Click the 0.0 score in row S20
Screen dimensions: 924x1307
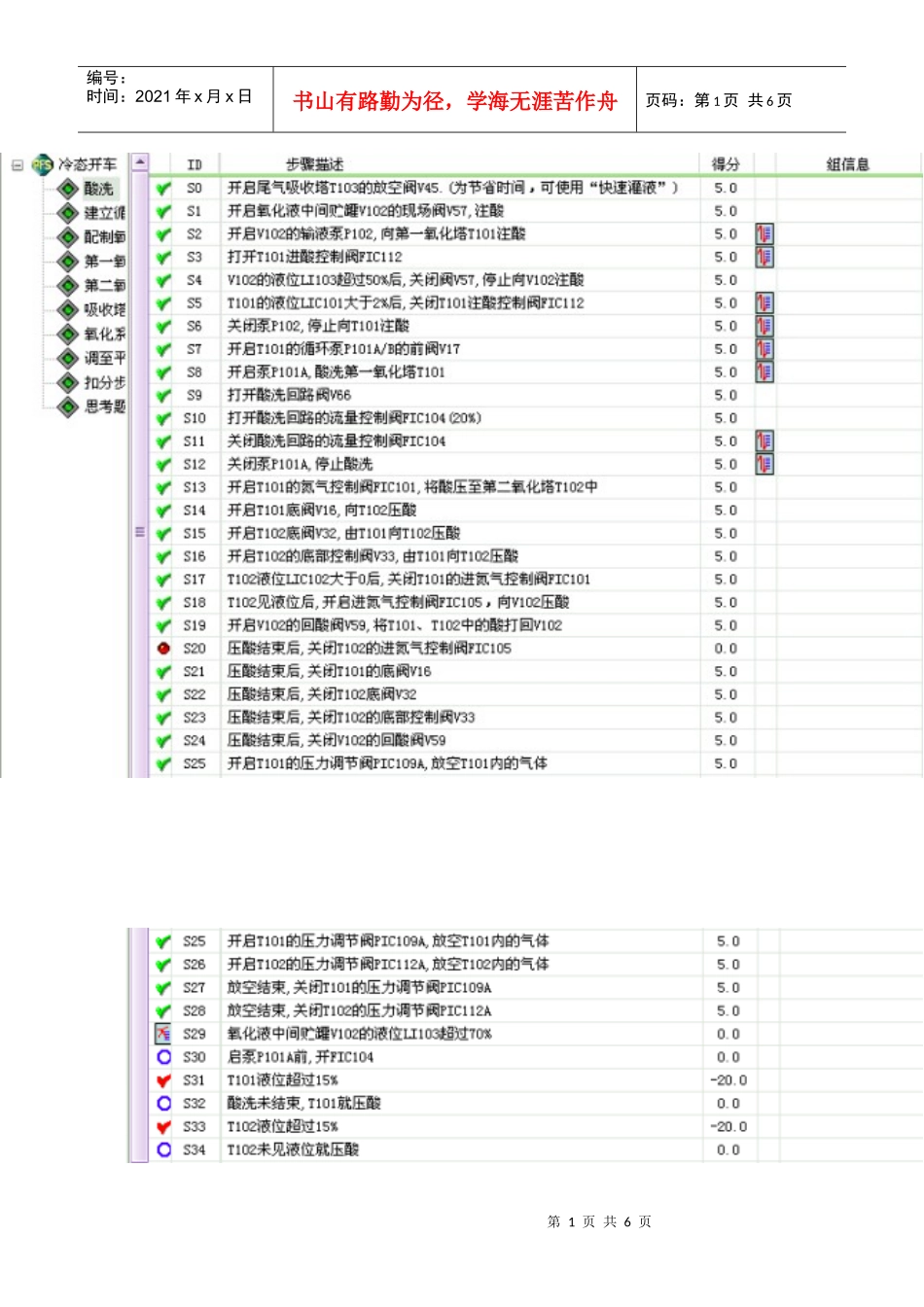(x=726, y=649)
